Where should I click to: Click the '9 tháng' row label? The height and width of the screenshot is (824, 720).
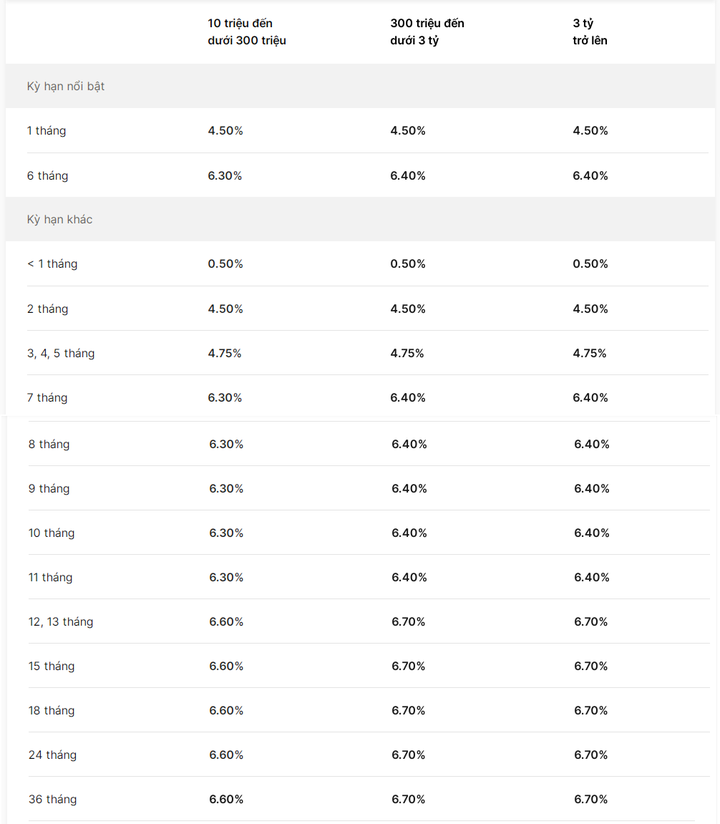coord(48,489)
